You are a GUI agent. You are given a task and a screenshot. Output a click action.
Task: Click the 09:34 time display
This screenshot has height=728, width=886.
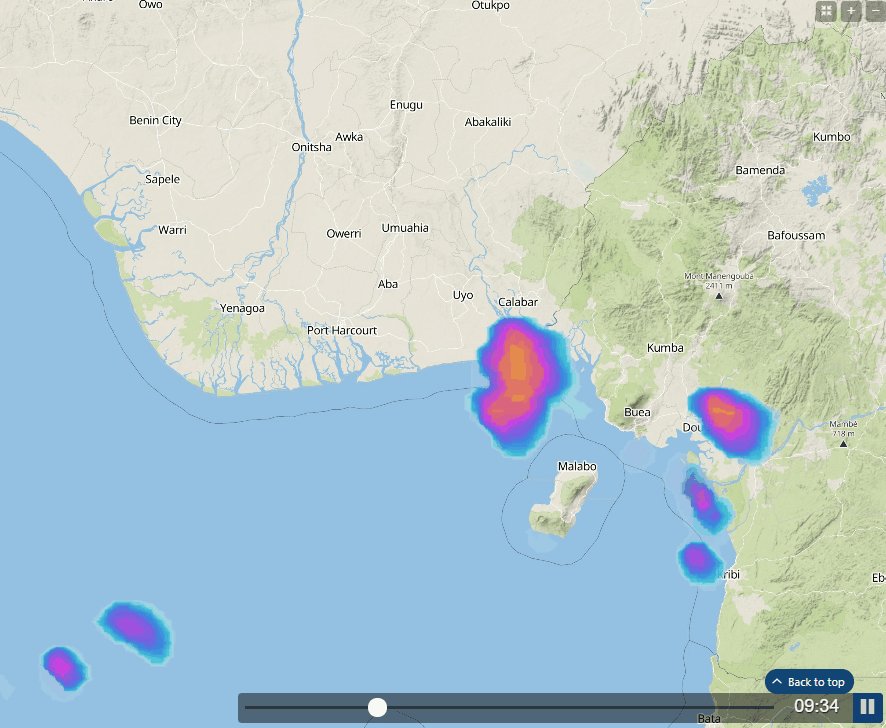coord(816,706)
